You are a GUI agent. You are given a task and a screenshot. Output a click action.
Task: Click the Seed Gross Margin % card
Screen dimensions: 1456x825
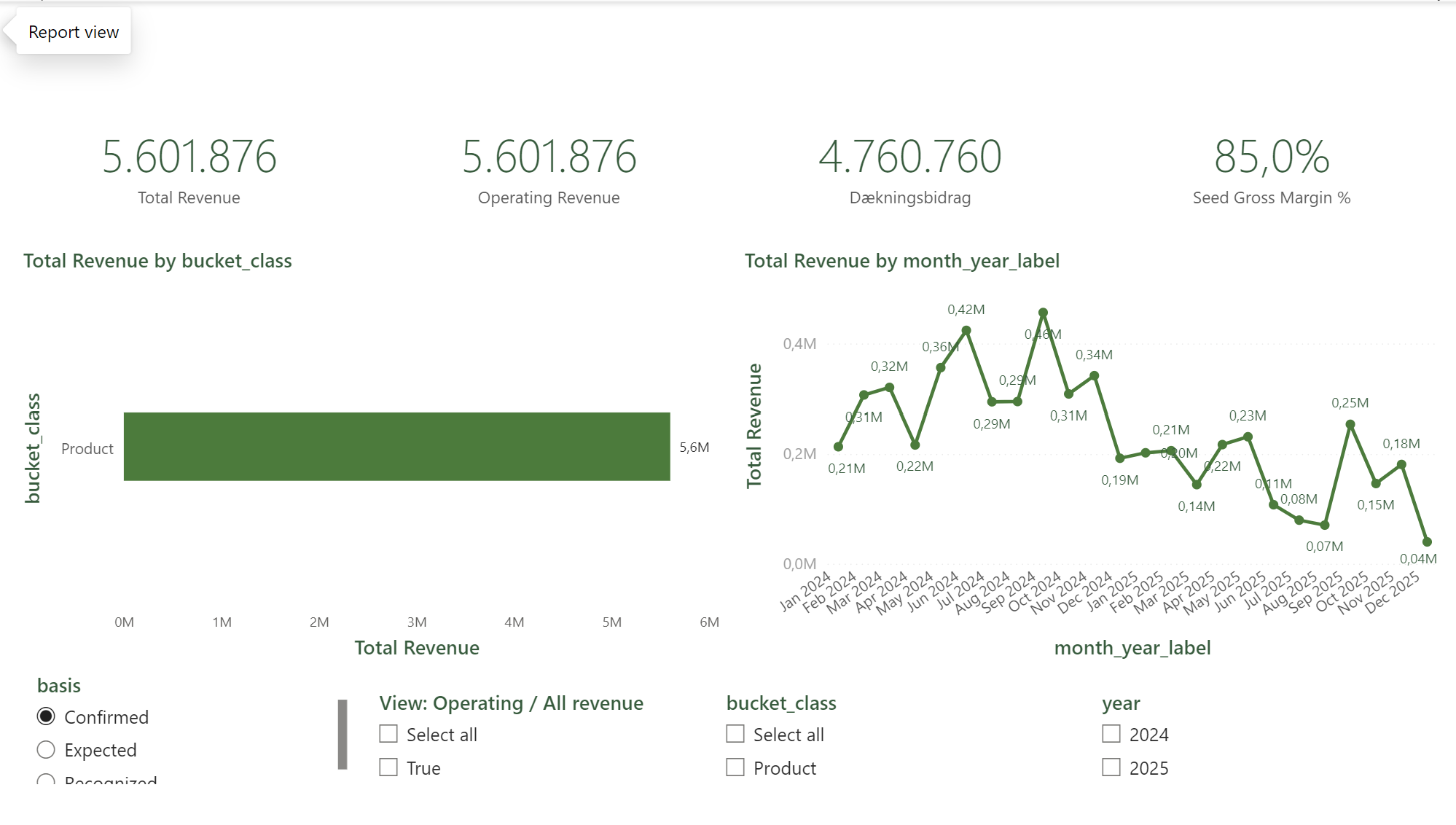(1272, 171)
